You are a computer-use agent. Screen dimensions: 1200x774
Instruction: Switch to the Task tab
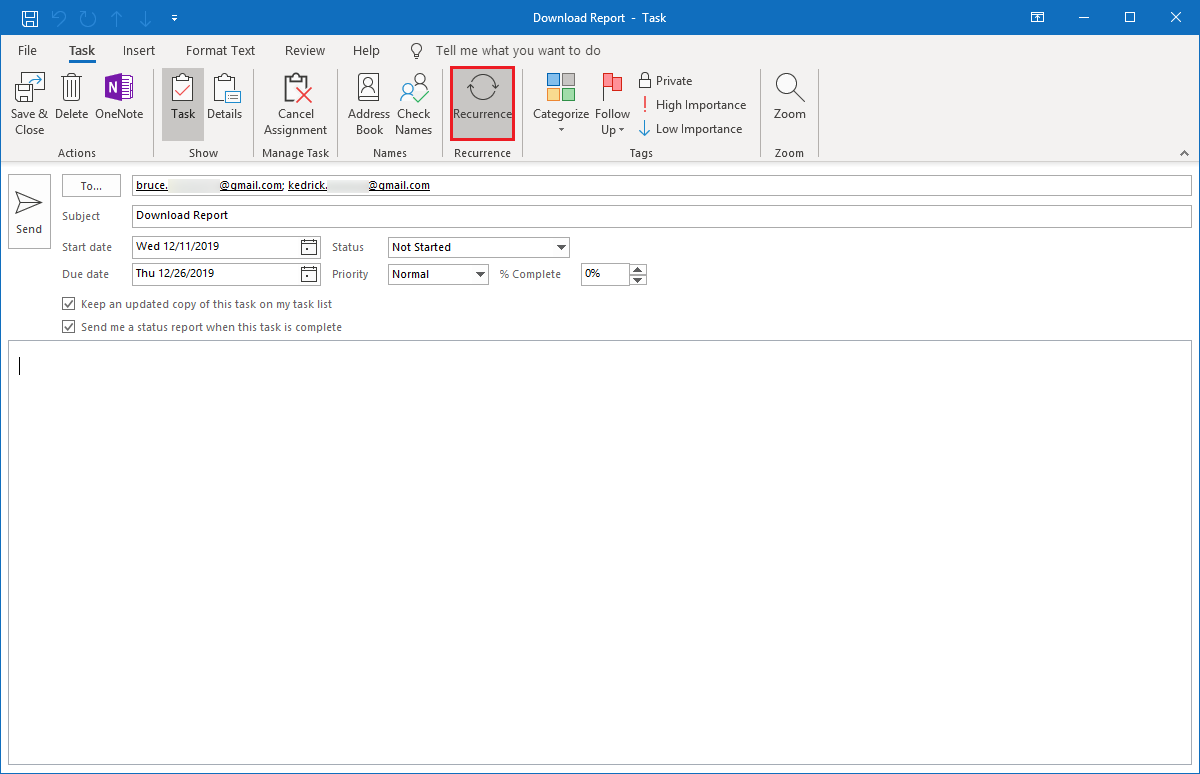(82, 50)
